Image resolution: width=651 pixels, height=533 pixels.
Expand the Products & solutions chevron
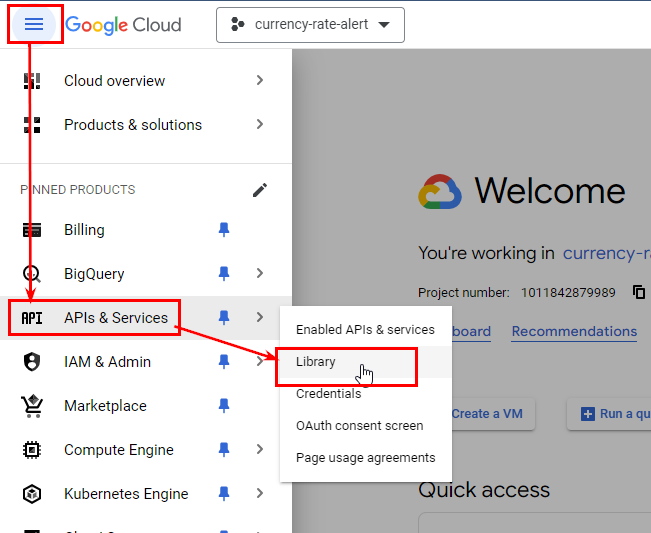click(260, 125)
